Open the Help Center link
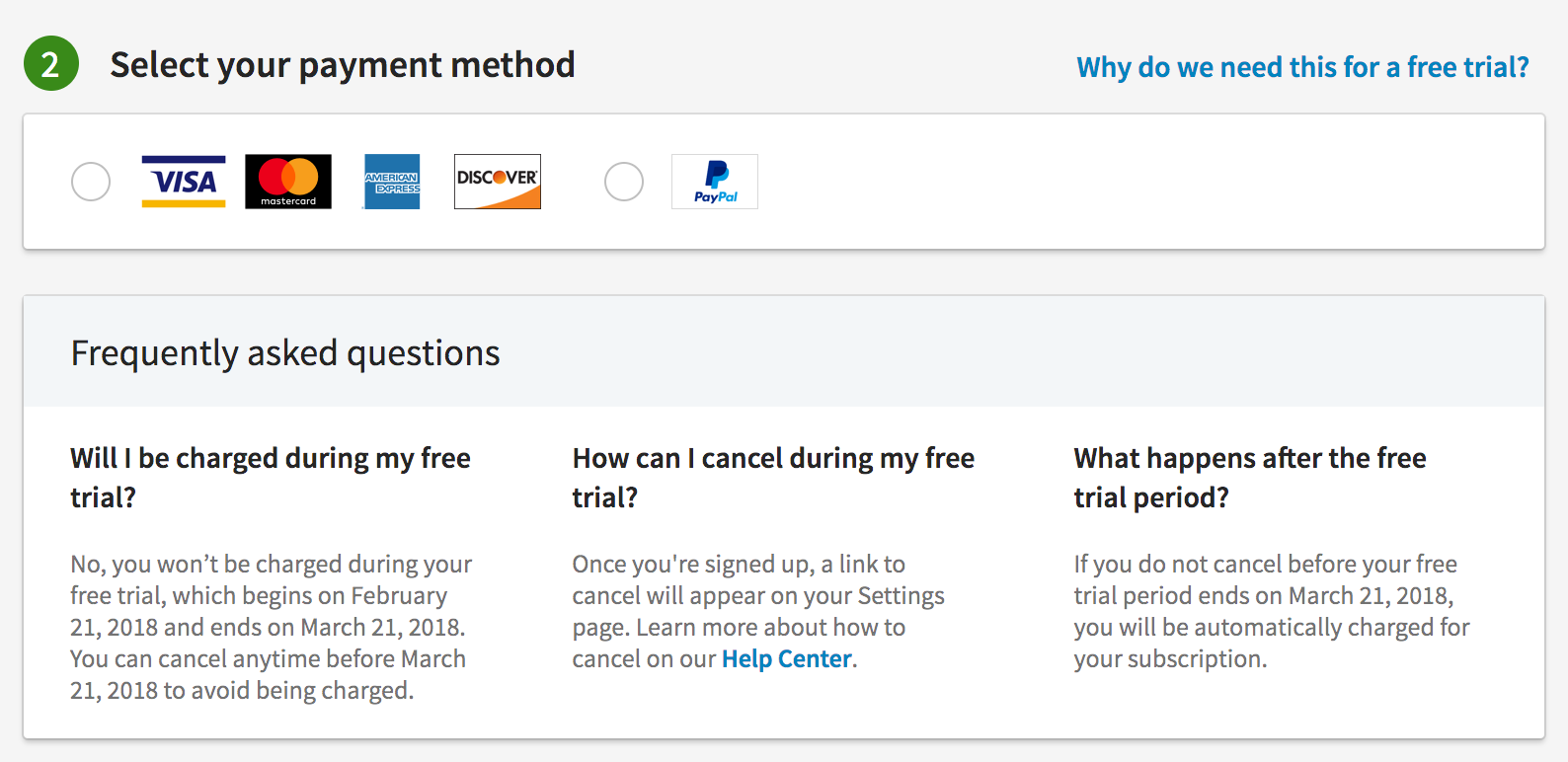 (x=787, y=659)
